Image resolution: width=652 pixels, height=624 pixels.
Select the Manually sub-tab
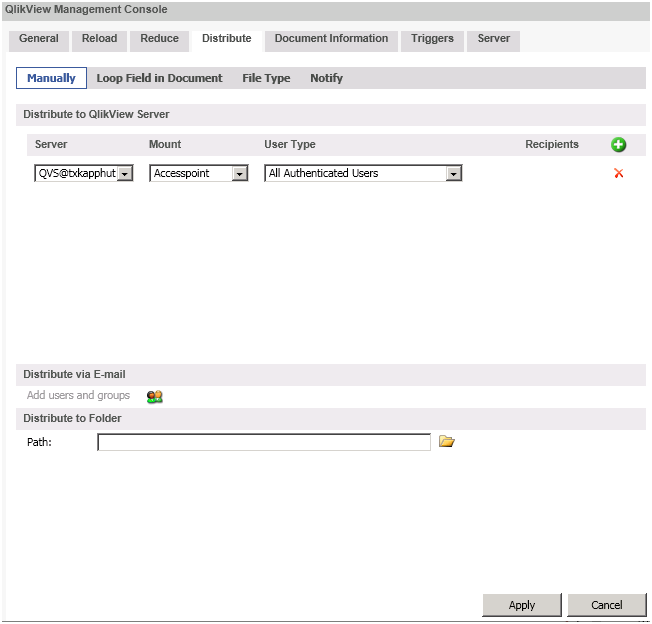coord(52,78)
